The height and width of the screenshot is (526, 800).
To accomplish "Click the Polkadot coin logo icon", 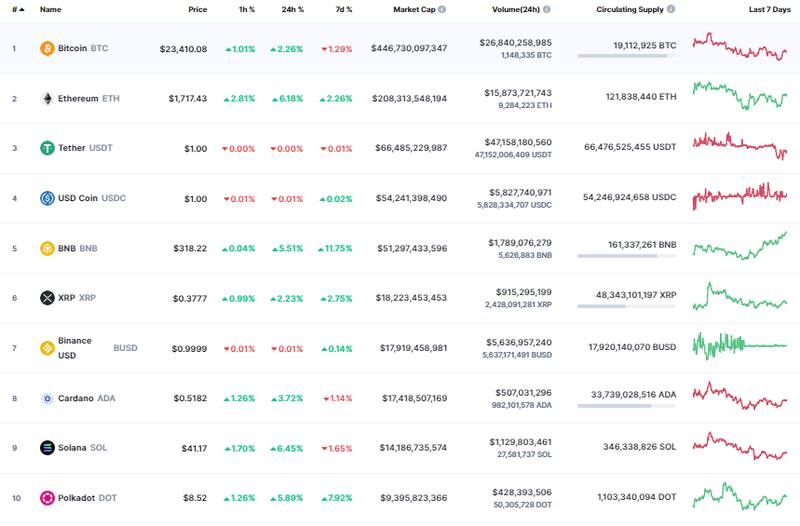I will [47, 498].
